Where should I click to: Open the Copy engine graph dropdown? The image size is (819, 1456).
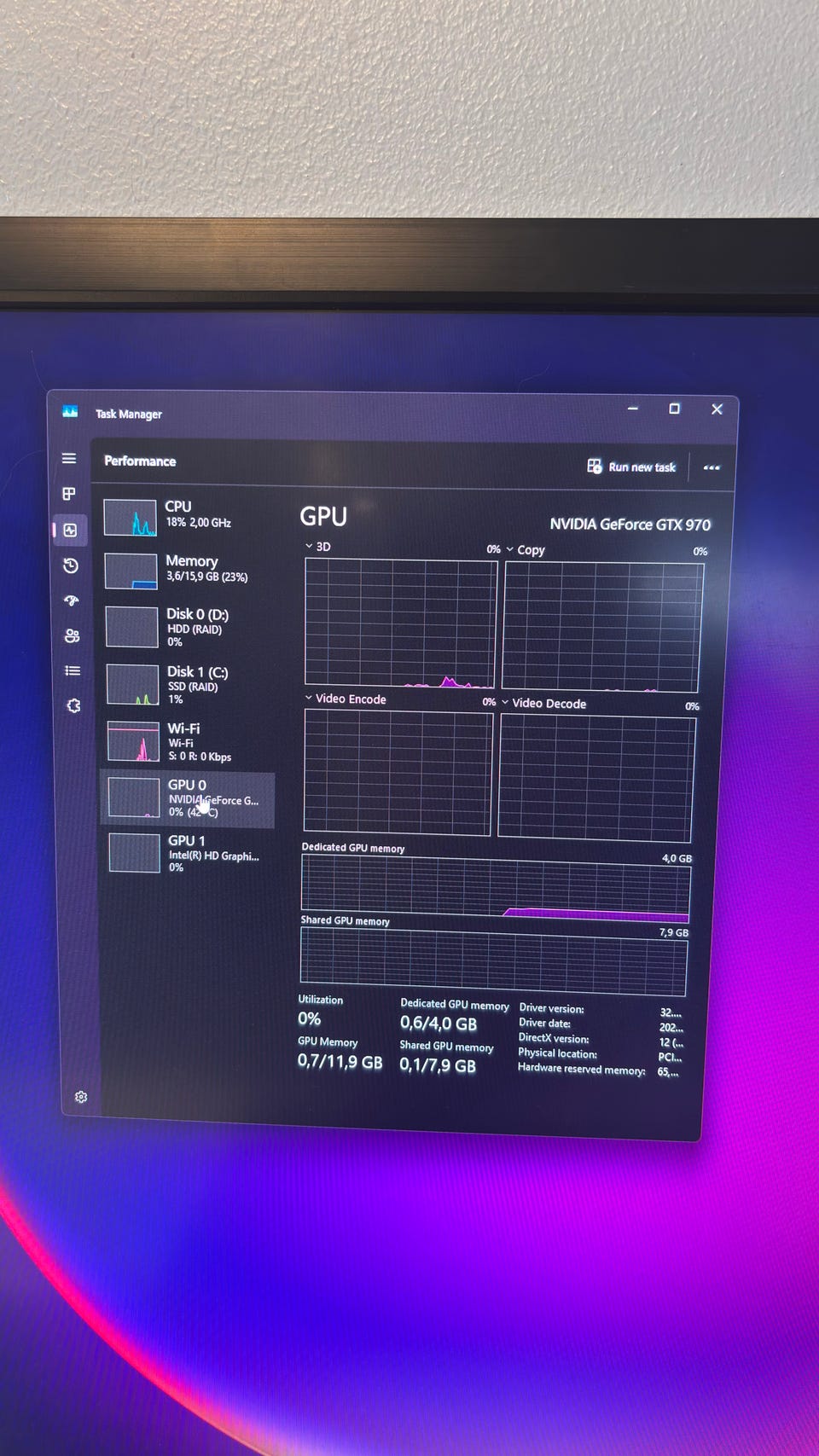[x=526, y=550]
